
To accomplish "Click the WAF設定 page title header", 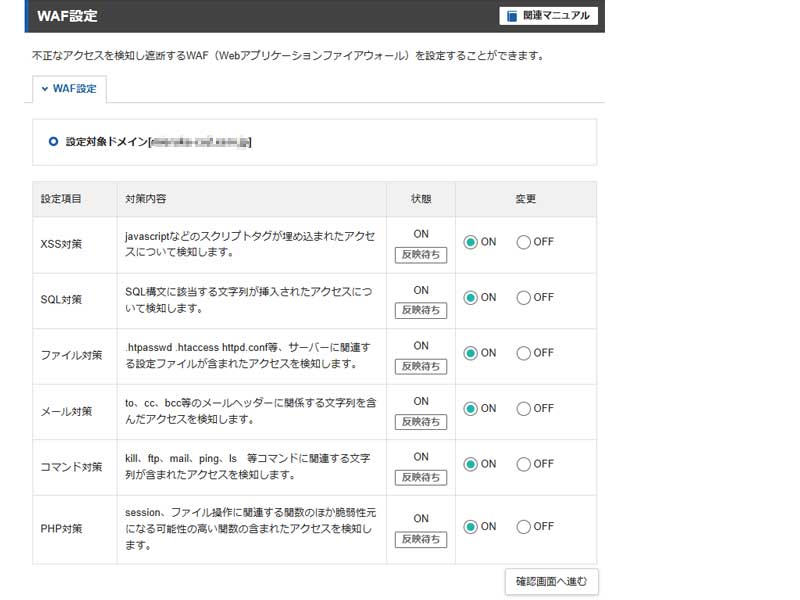I will click(67, 16).
